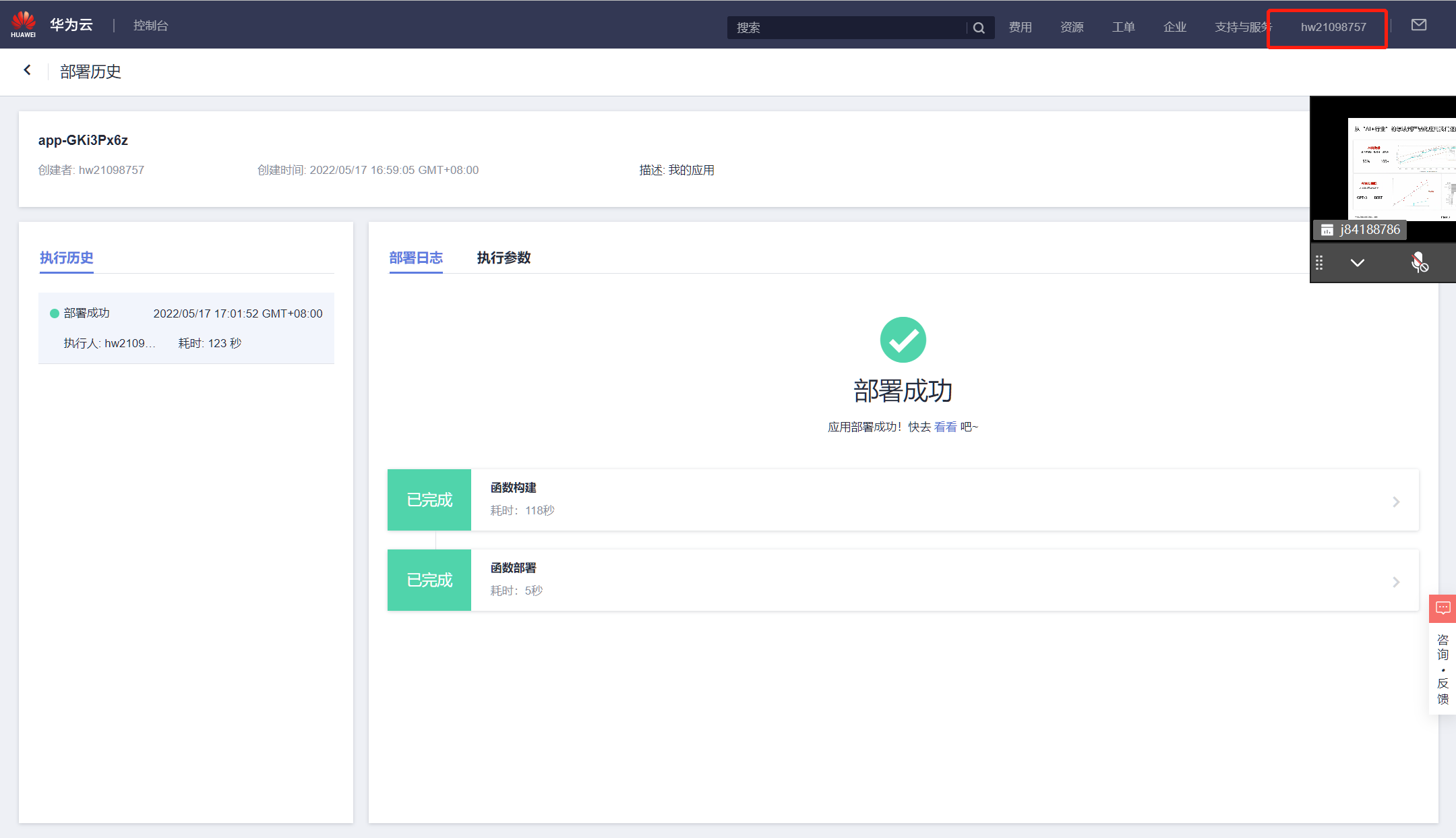Open the 执行历史 tab
The image size is (1456, 838).
[66, 258]
